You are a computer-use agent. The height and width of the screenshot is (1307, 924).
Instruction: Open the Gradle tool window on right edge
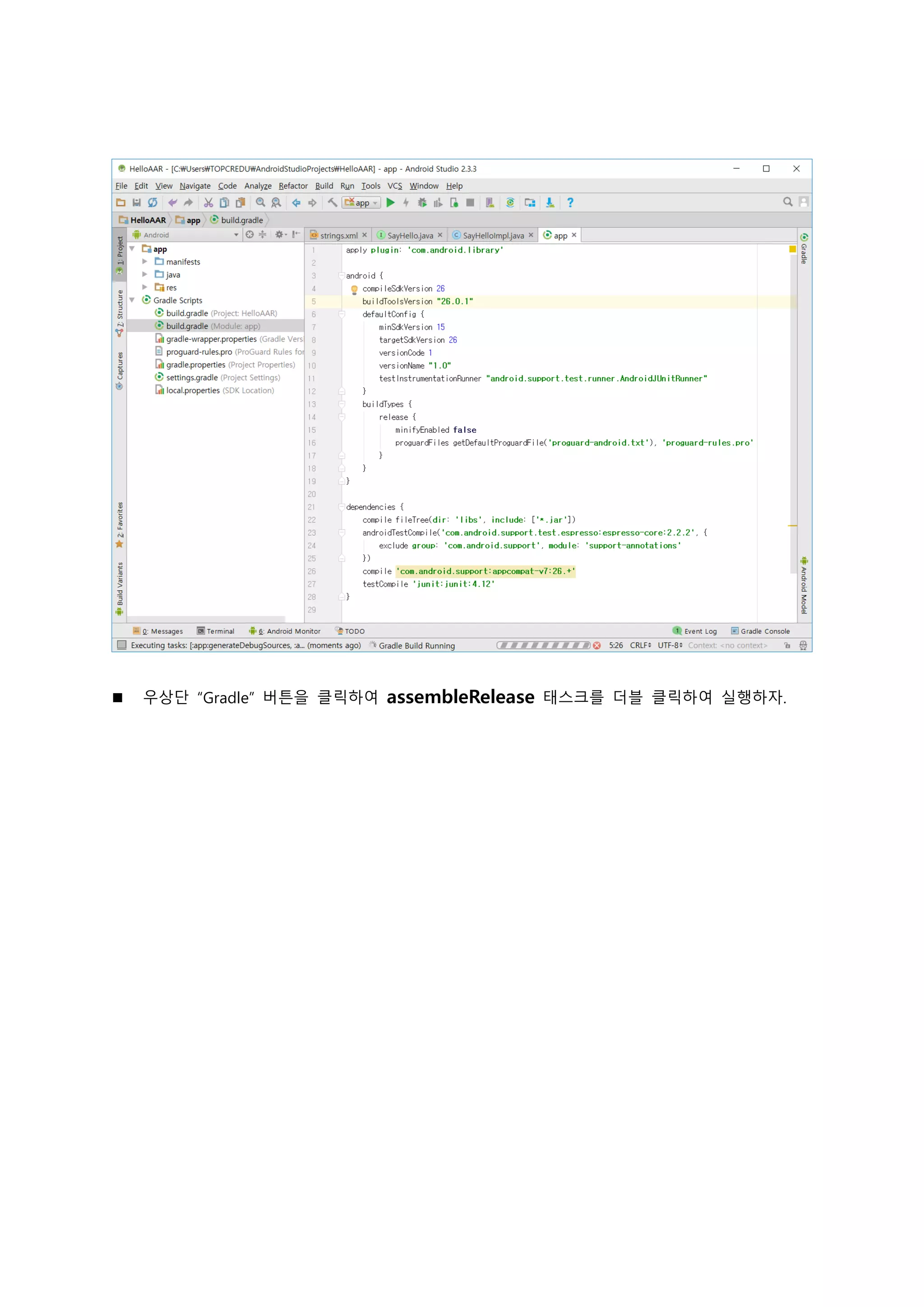point(804,248)
